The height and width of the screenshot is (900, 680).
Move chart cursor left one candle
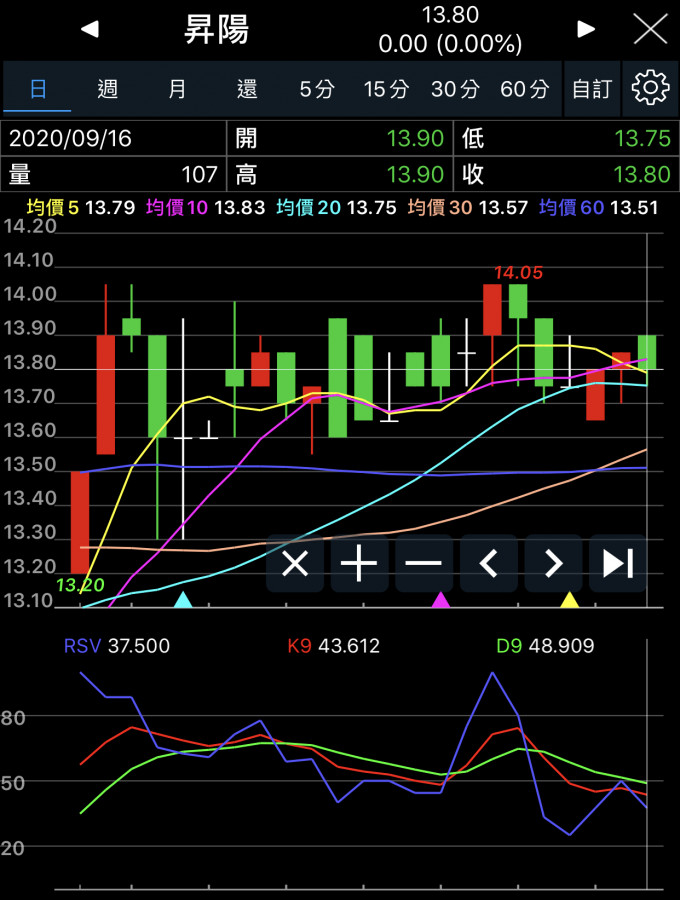tap(489, 564)
